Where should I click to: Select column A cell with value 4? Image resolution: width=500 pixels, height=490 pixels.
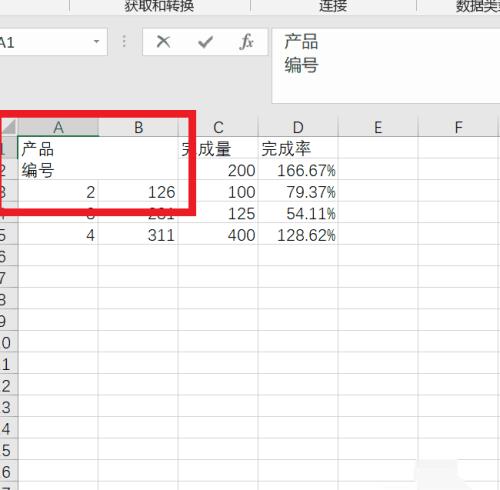58,235
